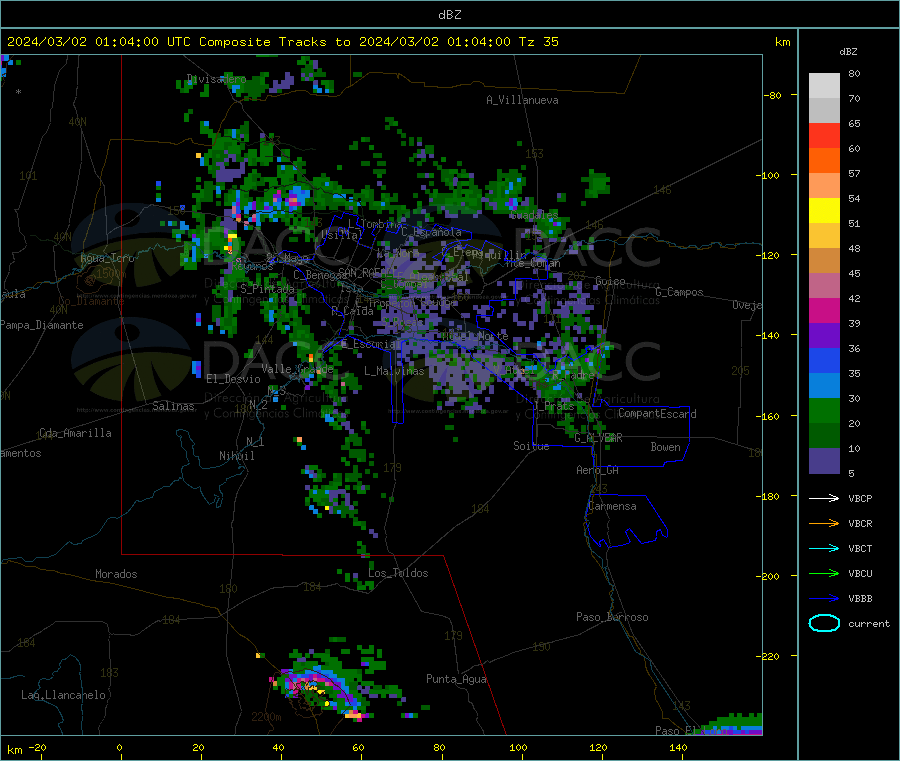Click the cyan 'current' ellipse legend icon
Viewport: 900px width, 761px height.
[x=824, y=623]
